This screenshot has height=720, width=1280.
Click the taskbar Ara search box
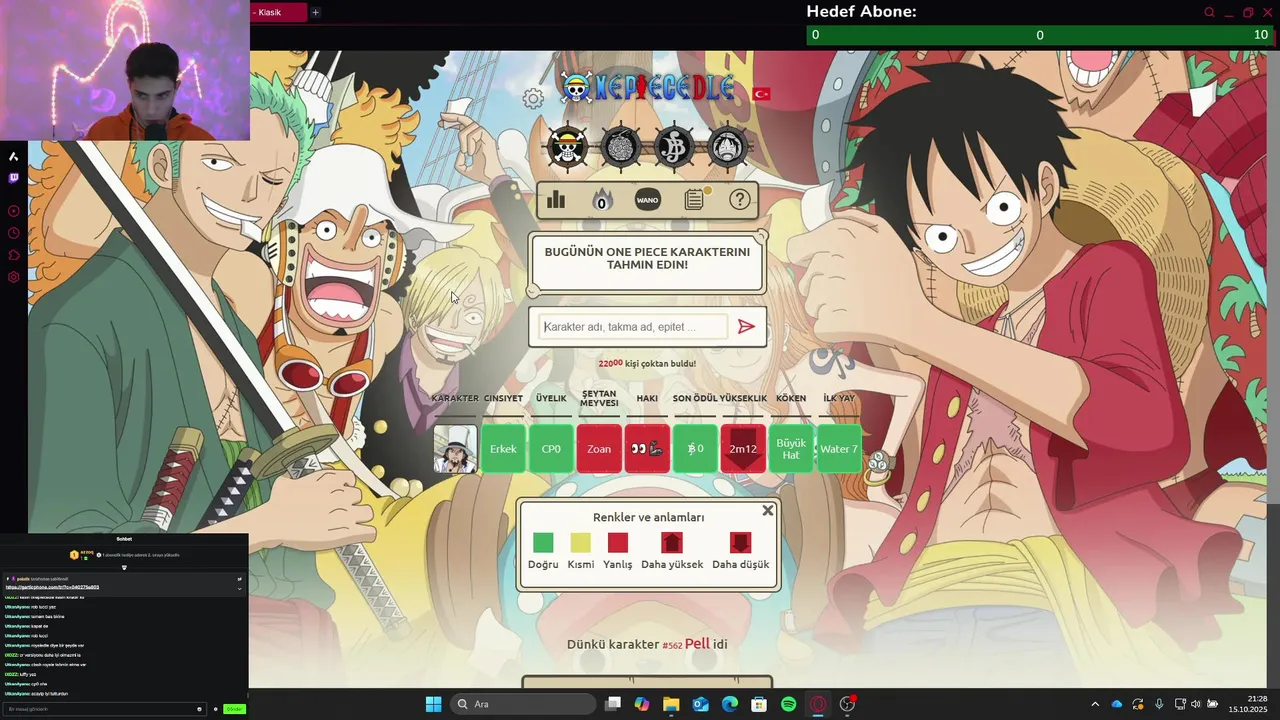(x=524, y=704)
